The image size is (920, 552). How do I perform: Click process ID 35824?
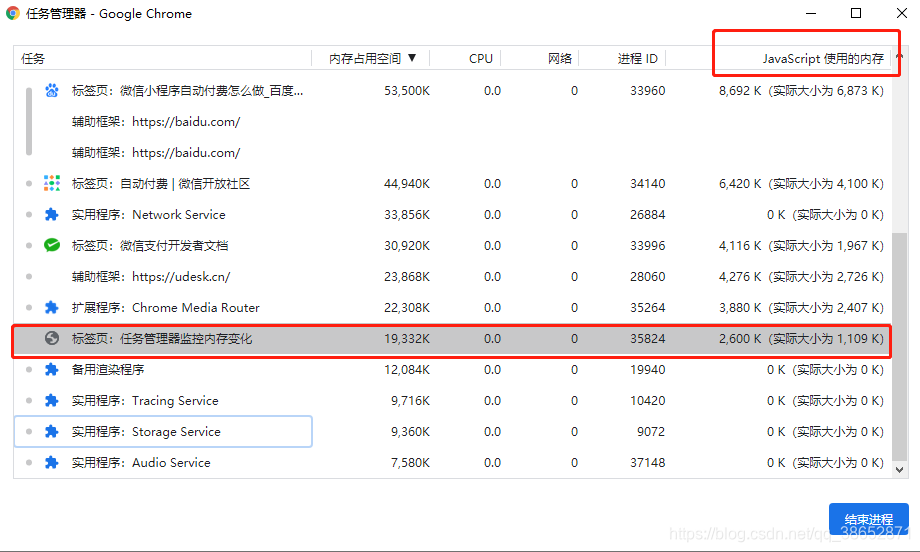(647, 338)
